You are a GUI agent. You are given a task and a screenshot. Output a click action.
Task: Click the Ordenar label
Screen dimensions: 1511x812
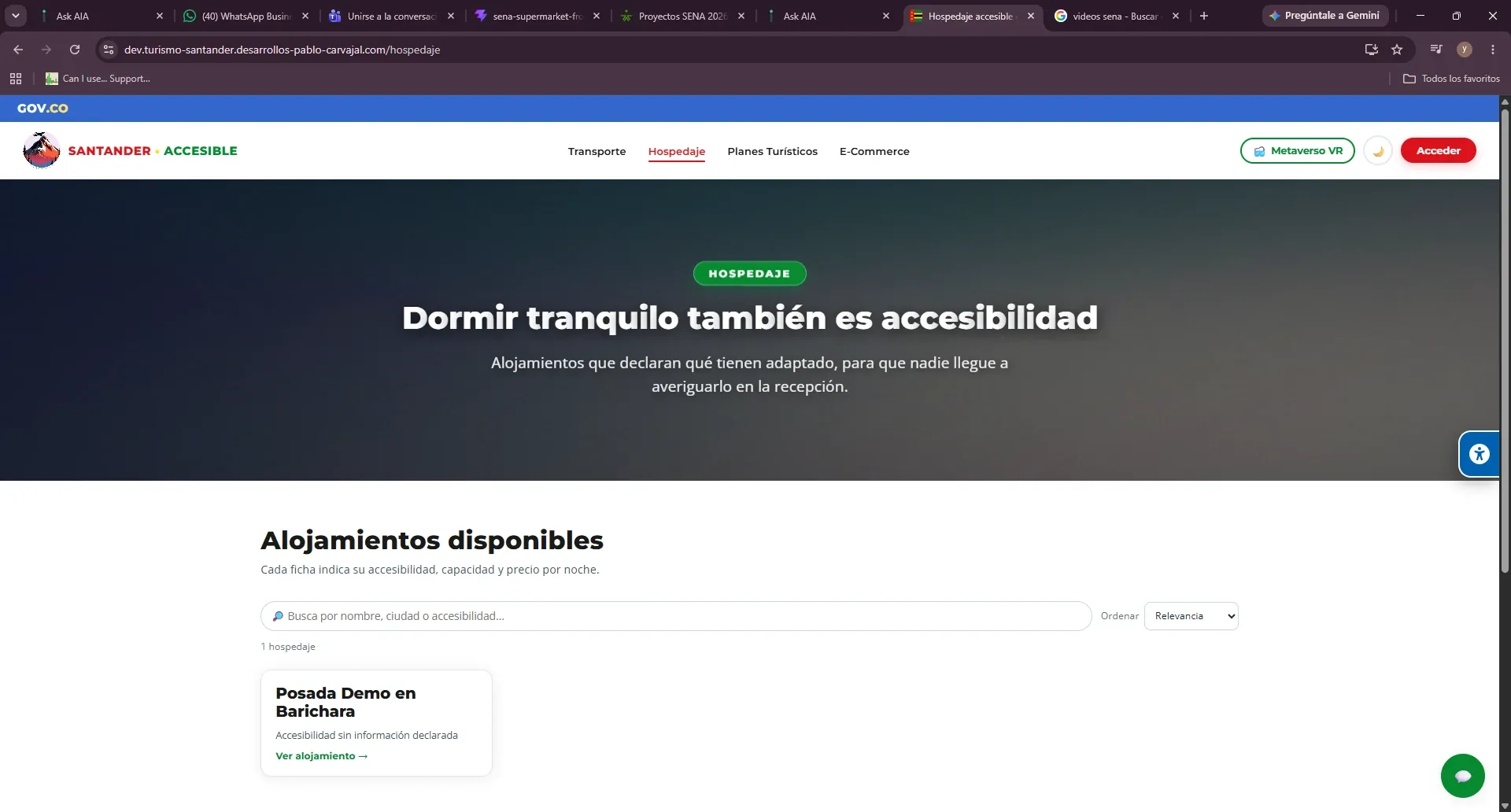click(x=1119, y=616)
